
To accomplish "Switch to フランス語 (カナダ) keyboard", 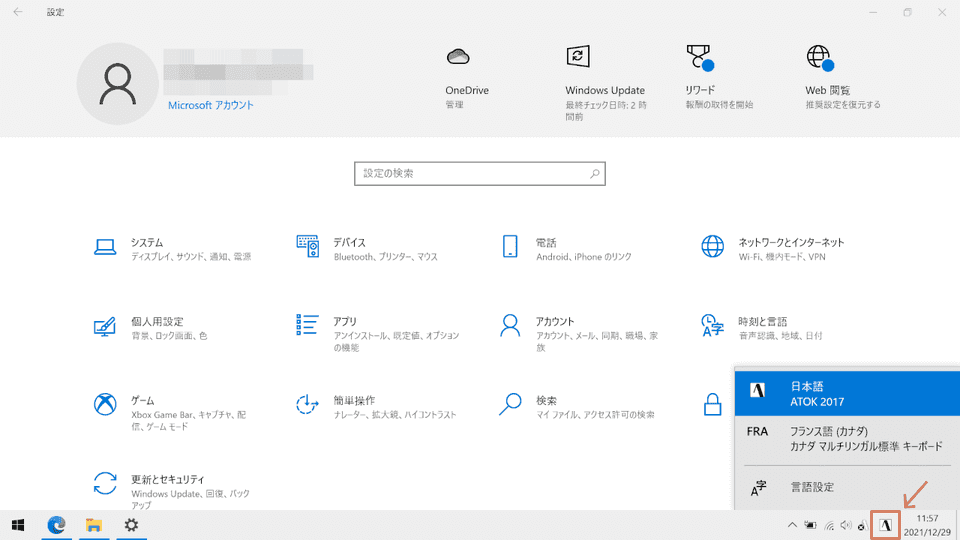I will 846,439.
